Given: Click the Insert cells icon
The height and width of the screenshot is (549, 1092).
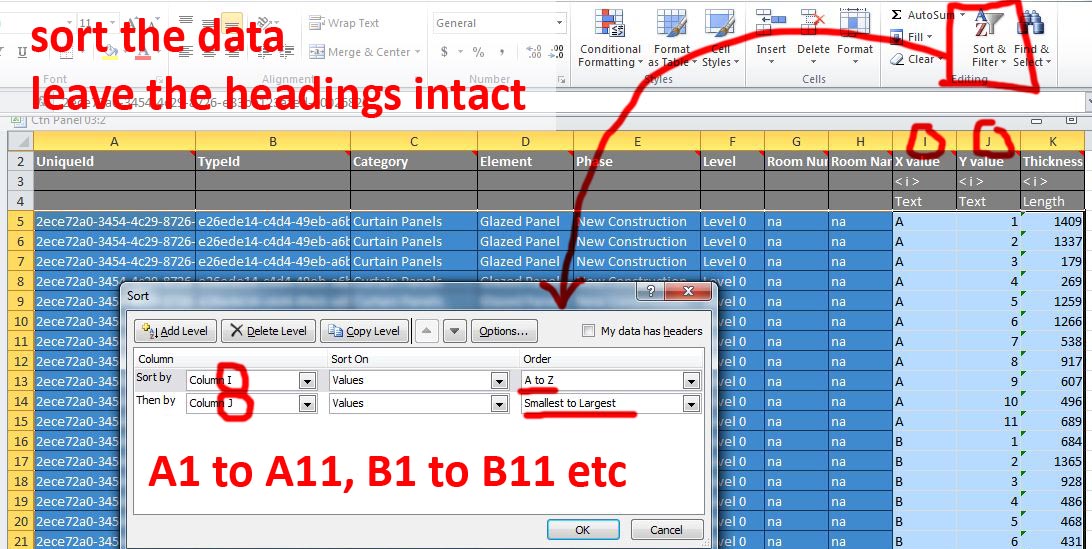Looking at the screenshot, I should (771, 22).
